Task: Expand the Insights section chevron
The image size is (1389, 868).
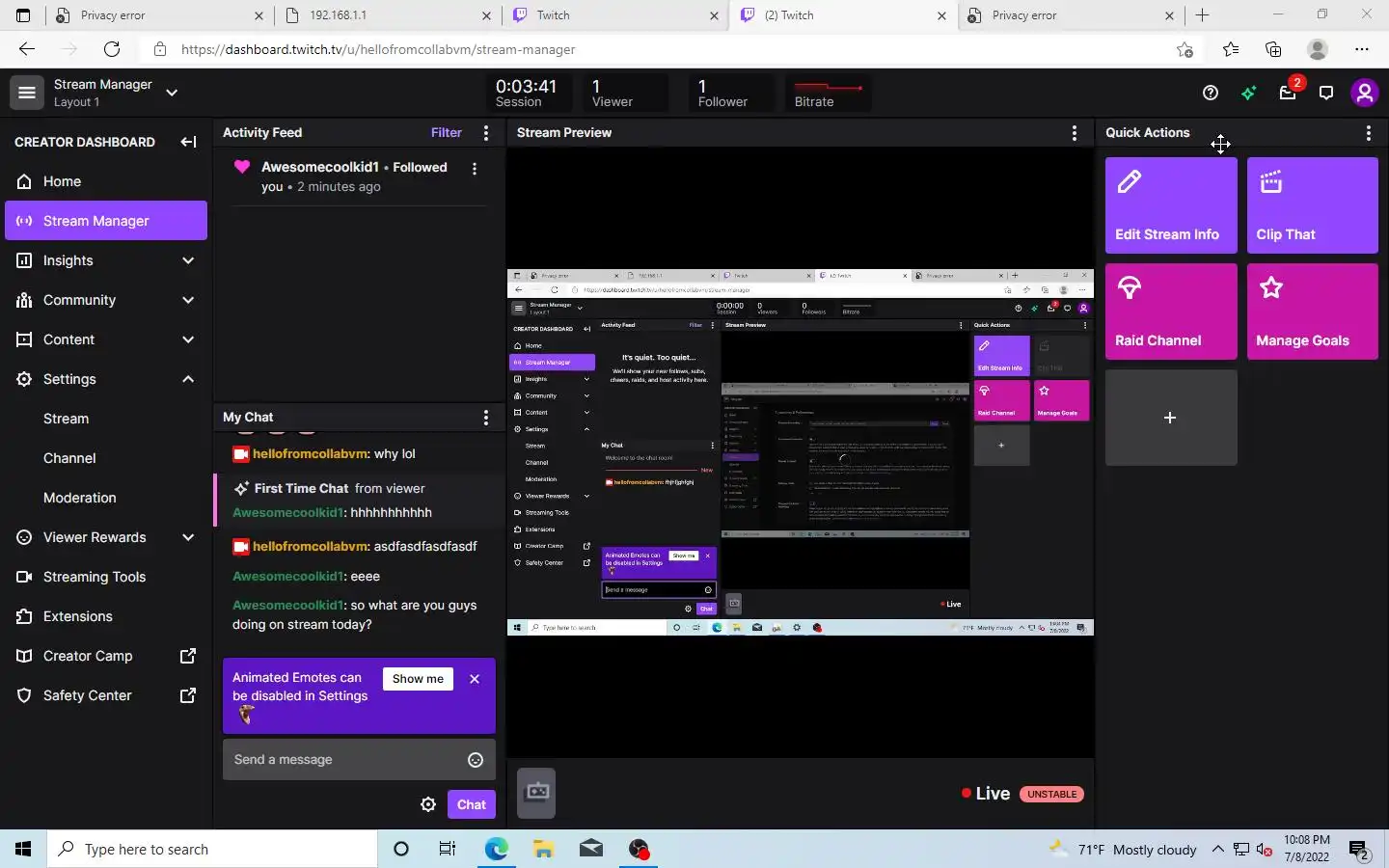Action: (188, 260)
